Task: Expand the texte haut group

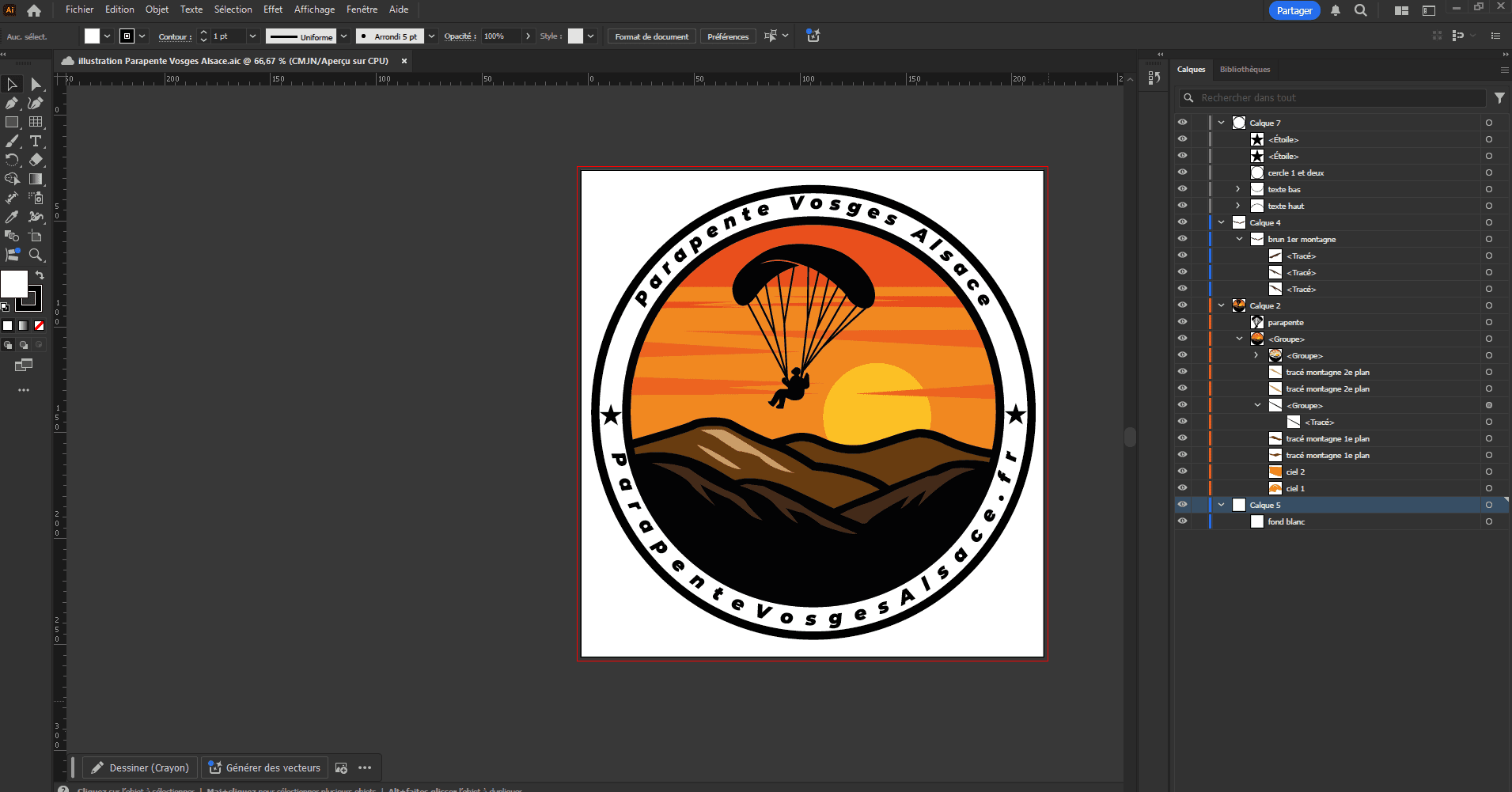Action: coord(1238,206)
